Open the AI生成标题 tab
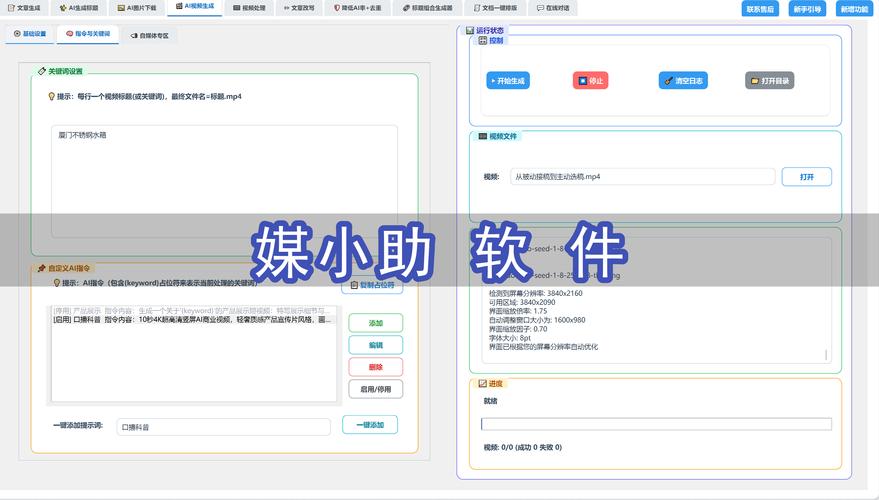The width and height of the screenshot is (879, 500). [81, 7]
